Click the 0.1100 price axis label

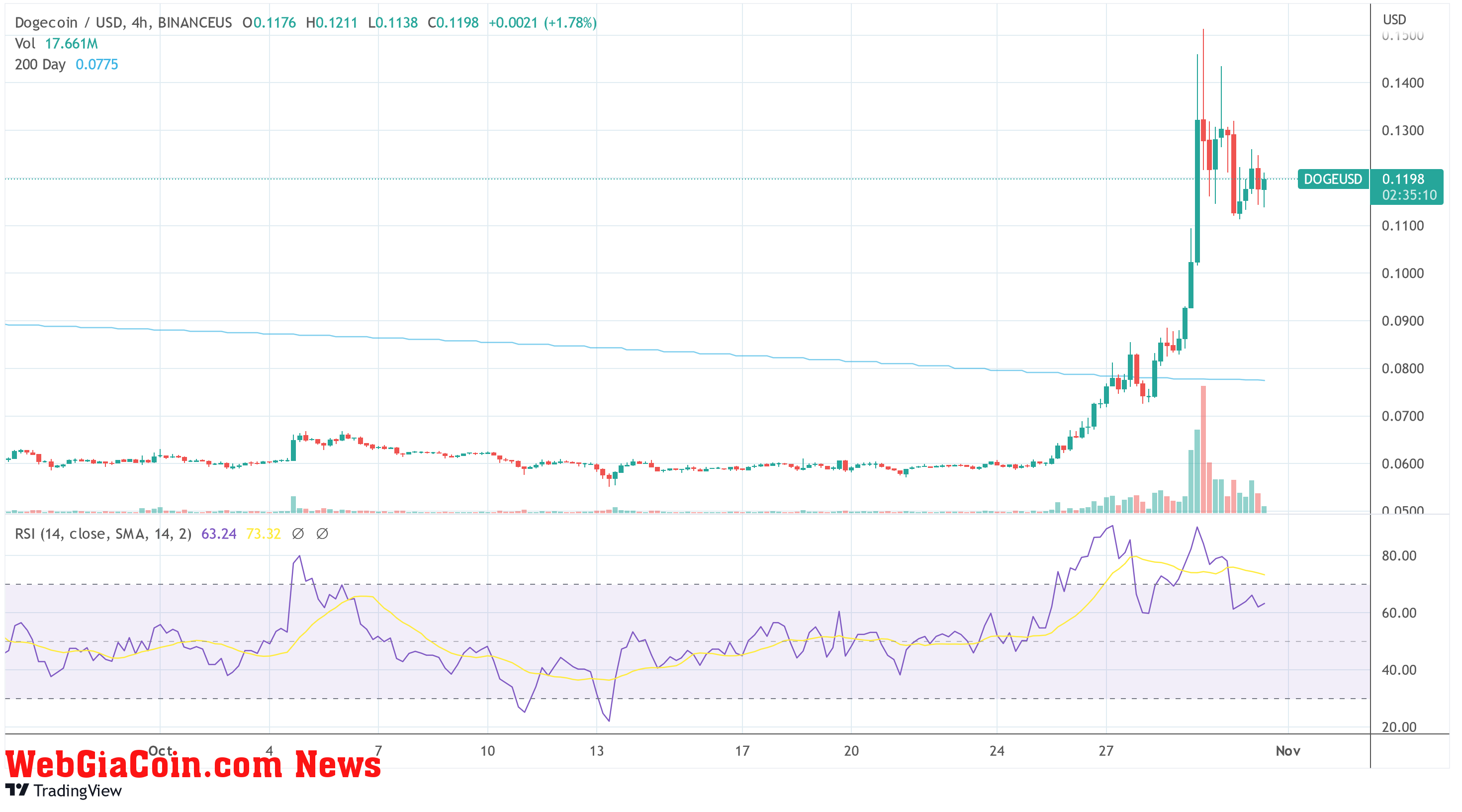coord(1402,226)
